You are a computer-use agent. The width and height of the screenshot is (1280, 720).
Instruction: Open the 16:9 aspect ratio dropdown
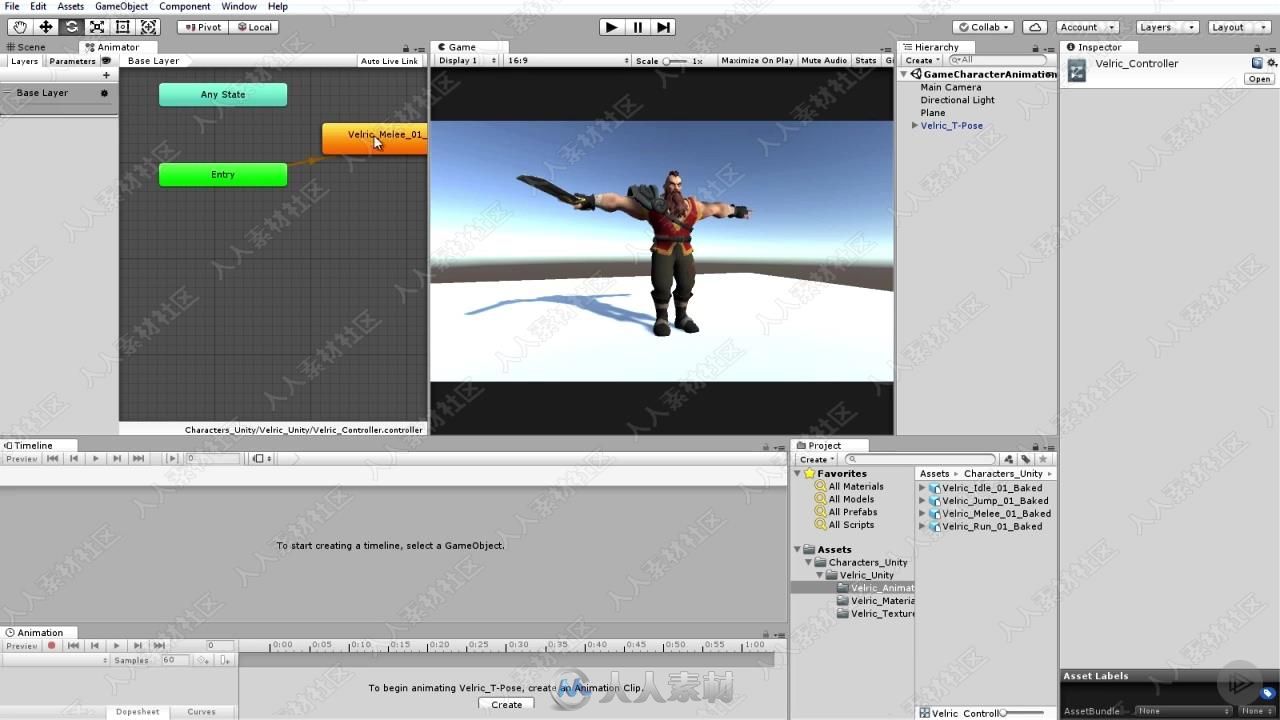click(568, 60)
